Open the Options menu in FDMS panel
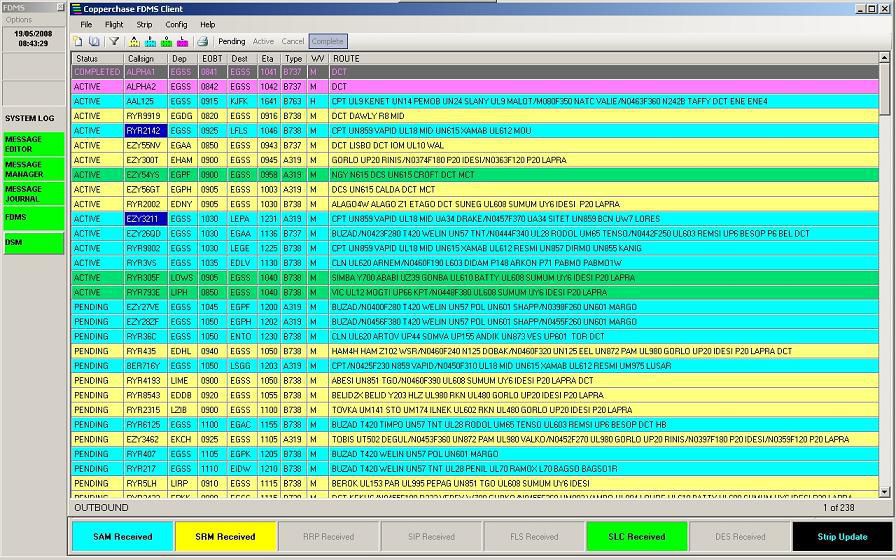The height and width of the screenshot is (560, 896). pyautogui.click(x=19, y=20)
